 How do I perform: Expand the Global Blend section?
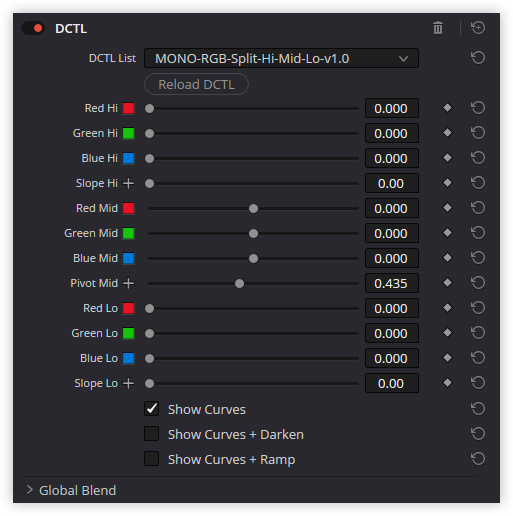click(x=30, y=490)
